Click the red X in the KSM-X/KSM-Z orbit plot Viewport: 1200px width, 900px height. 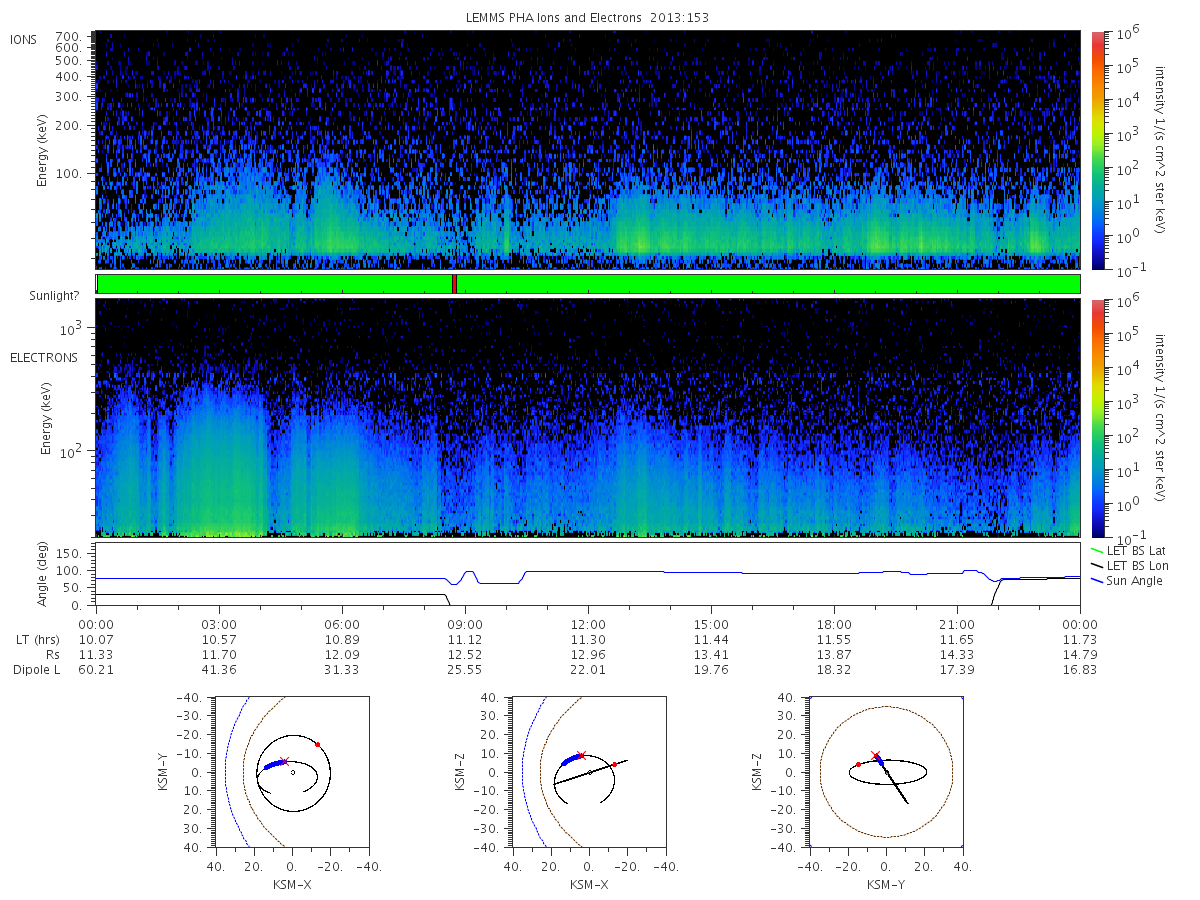pos(581,755)
